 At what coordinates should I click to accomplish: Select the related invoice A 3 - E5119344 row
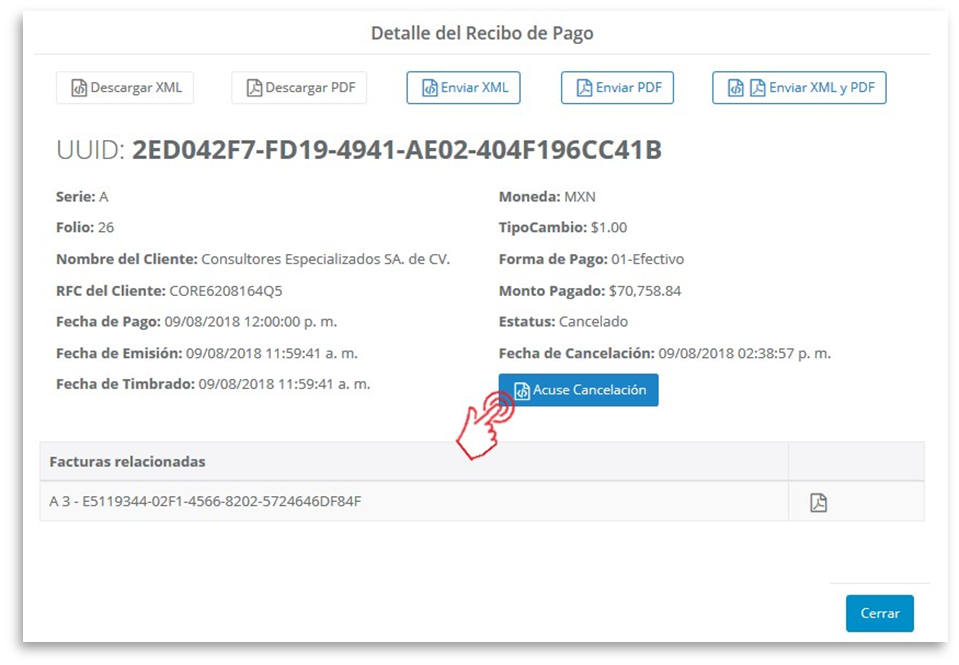(205, 501)
